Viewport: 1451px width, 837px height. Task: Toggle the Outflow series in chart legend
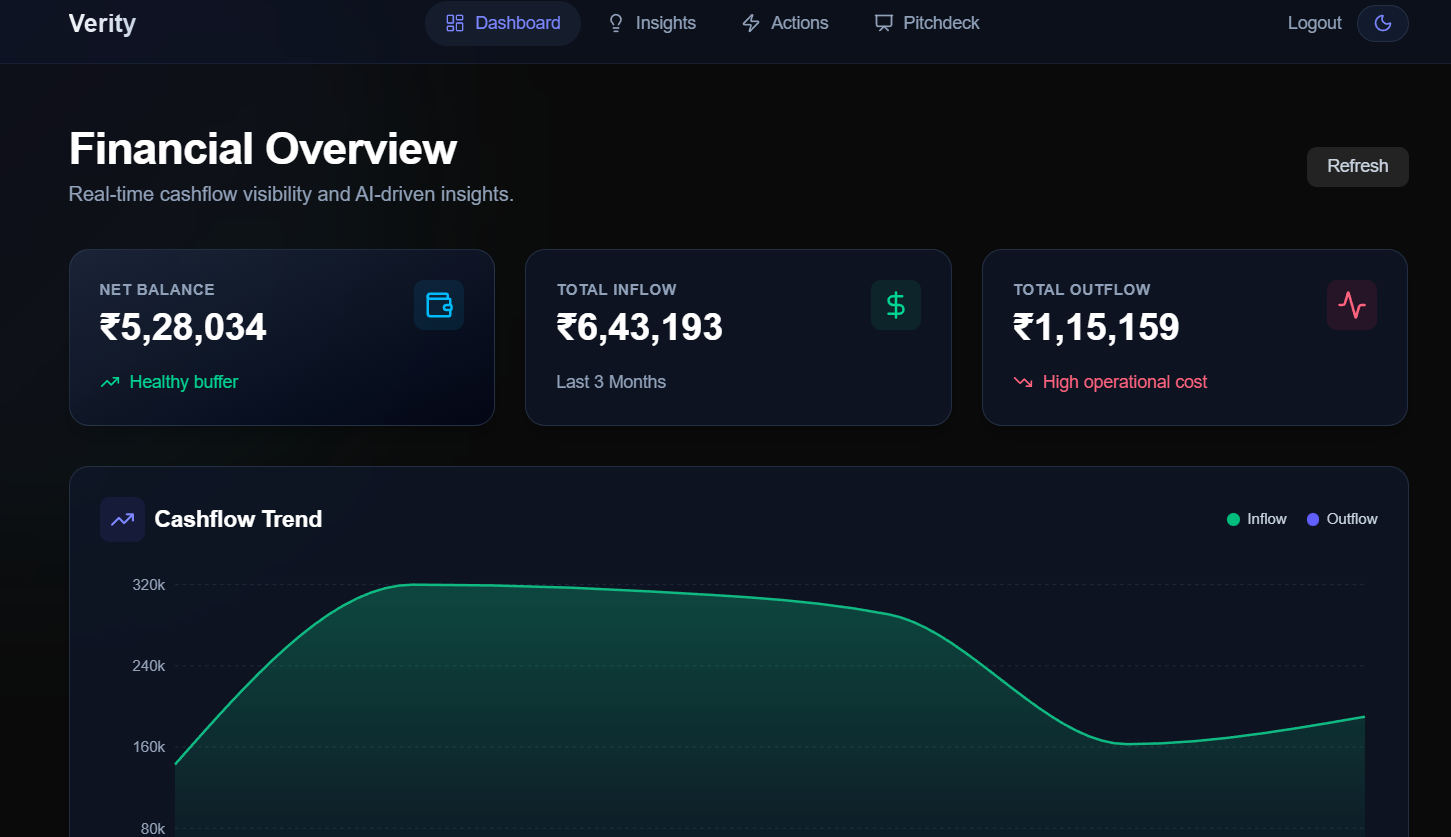point(1351,519)
